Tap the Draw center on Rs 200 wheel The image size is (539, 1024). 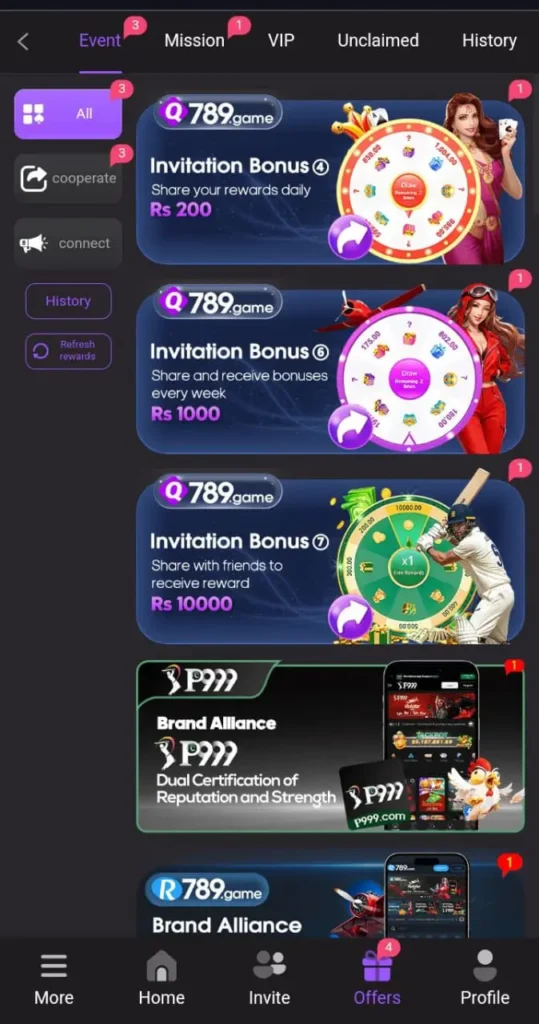pyautogui.click(x=408, y=190)
